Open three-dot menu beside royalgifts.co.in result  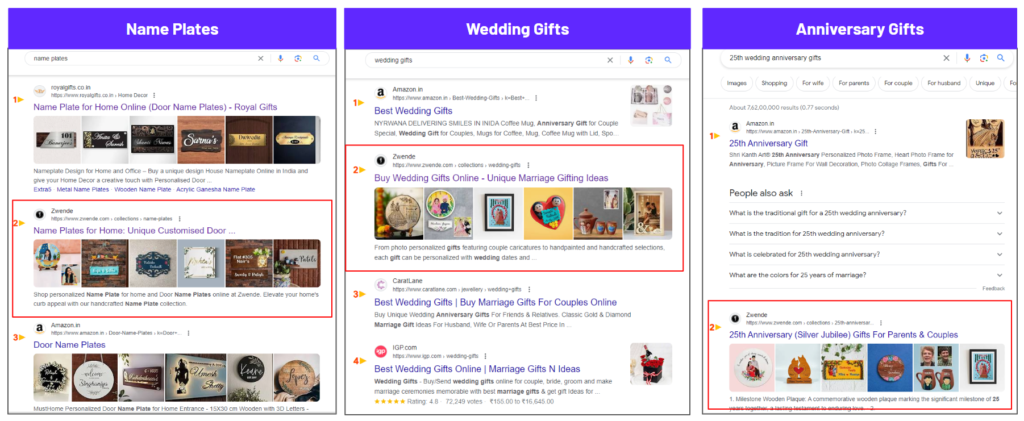[154, 95]
